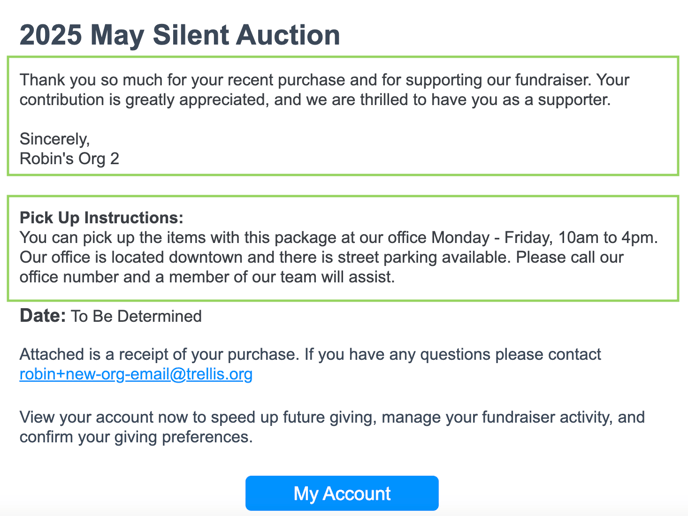Click the bold Date: label
688x516 pixels.
point(43,316)
